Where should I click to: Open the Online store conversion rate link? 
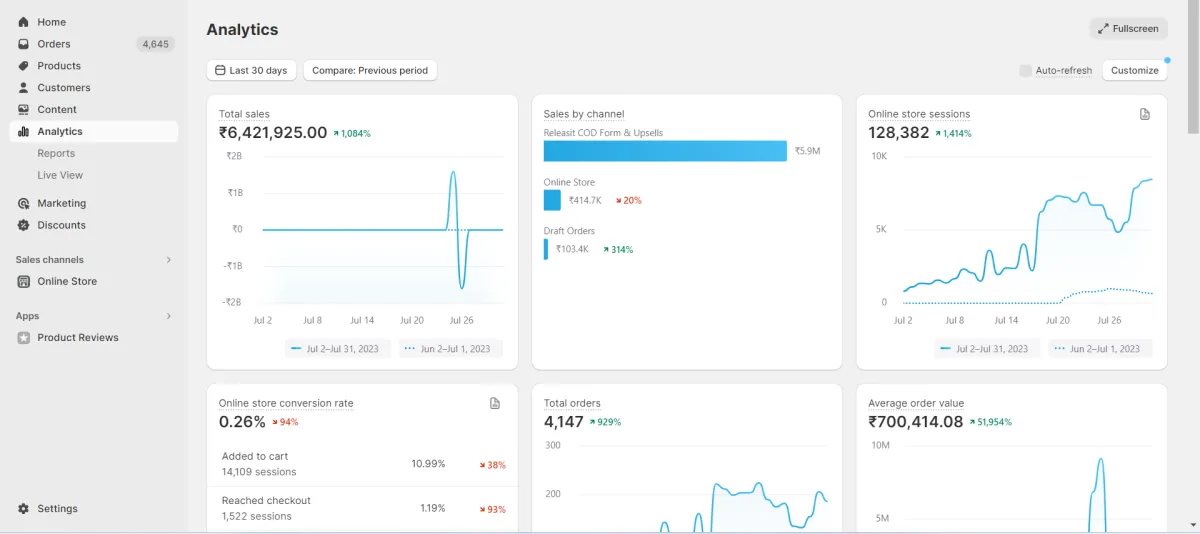coord(286,403)
